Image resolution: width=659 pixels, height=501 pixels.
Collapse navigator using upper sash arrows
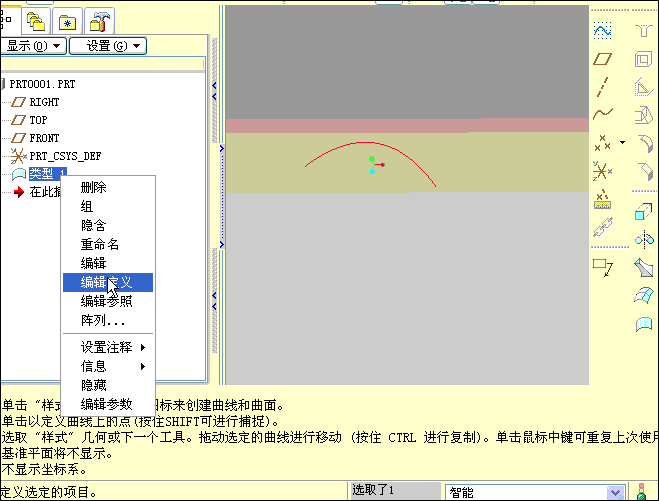pyautogui.click(x=214, y=91)
